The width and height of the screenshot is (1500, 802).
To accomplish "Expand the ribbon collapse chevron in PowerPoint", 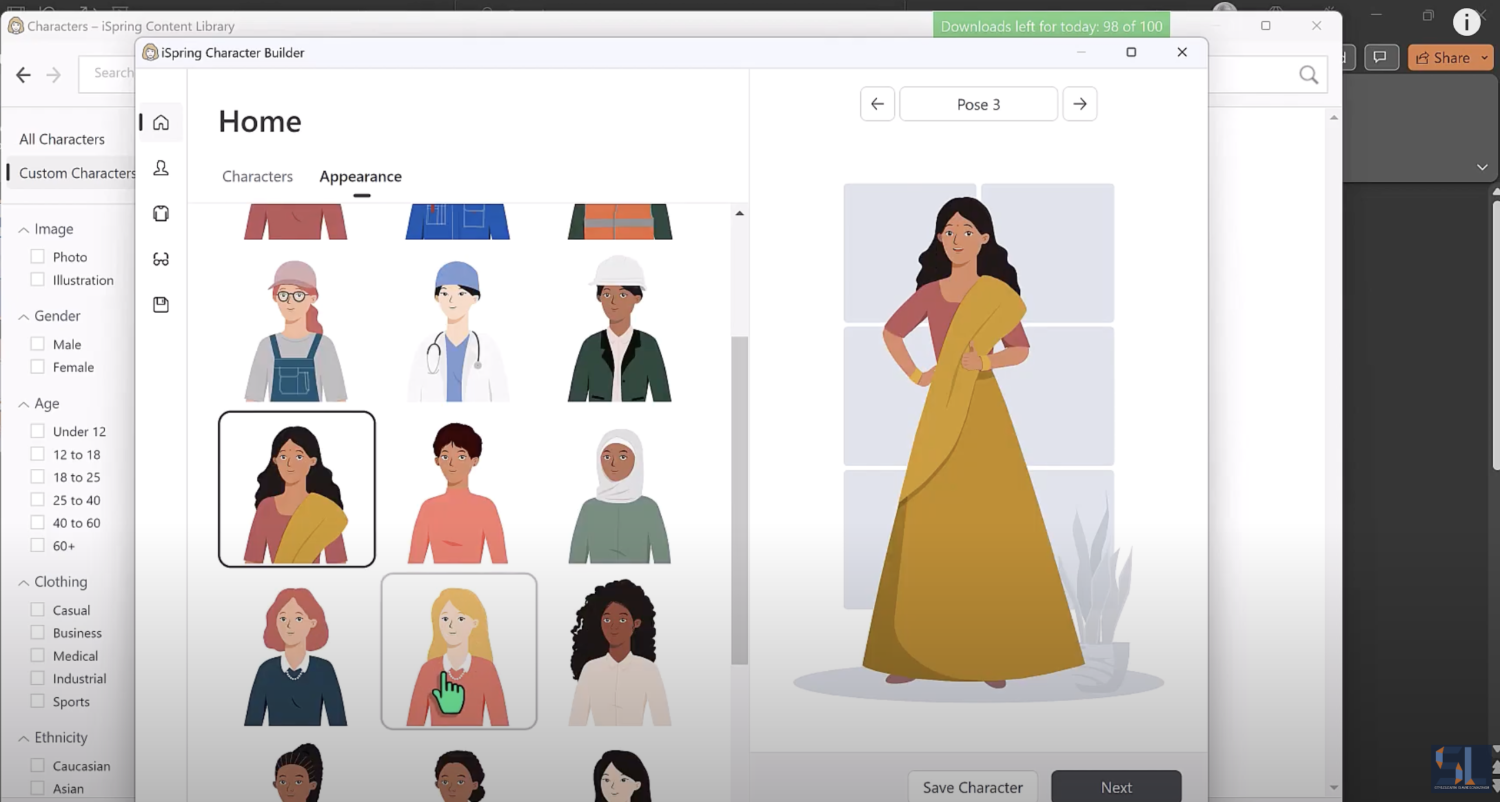I will (1482, 167).
